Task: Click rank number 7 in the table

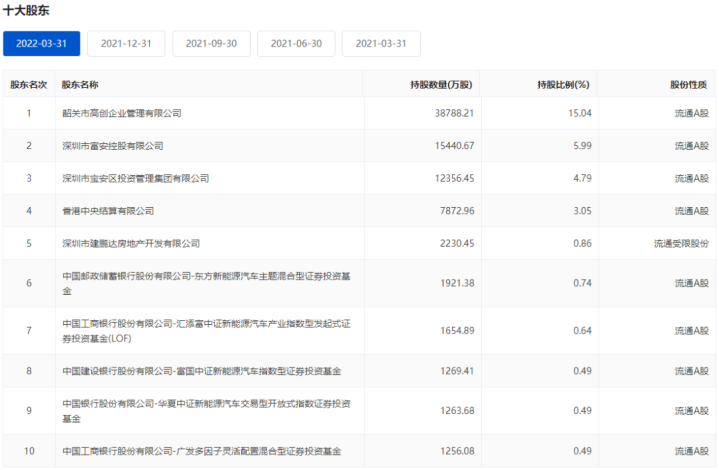Action: 29,331
